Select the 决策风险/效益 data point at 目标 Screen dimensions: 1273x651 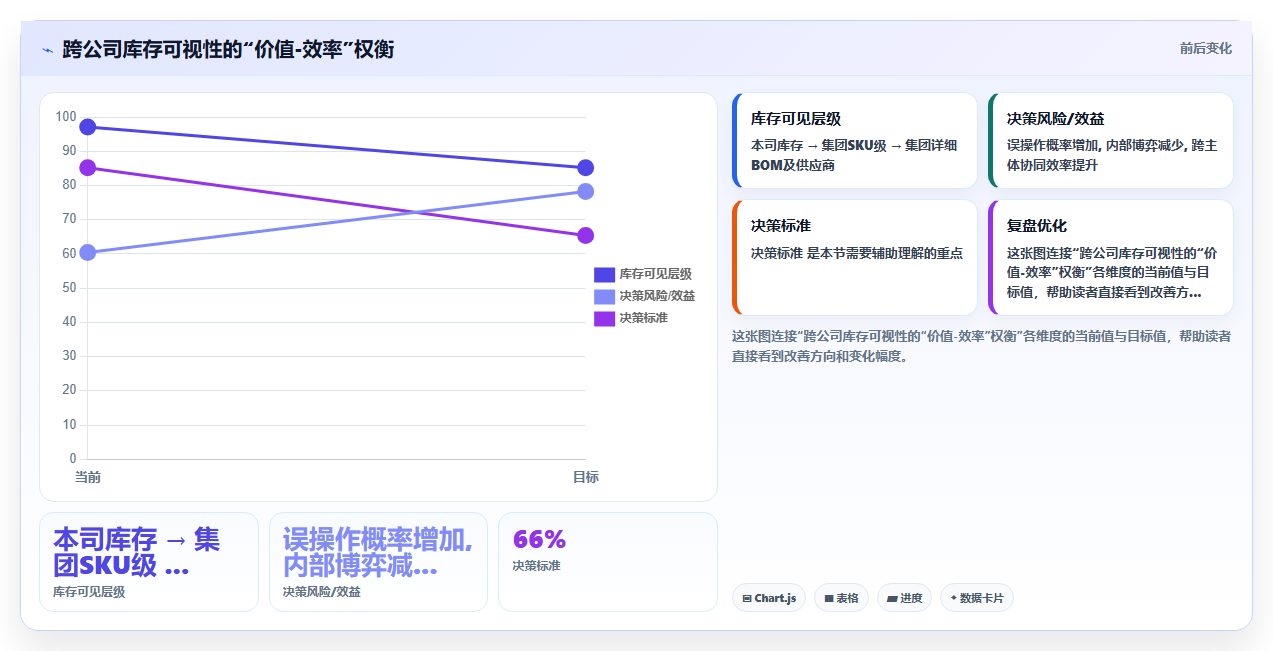586,192
